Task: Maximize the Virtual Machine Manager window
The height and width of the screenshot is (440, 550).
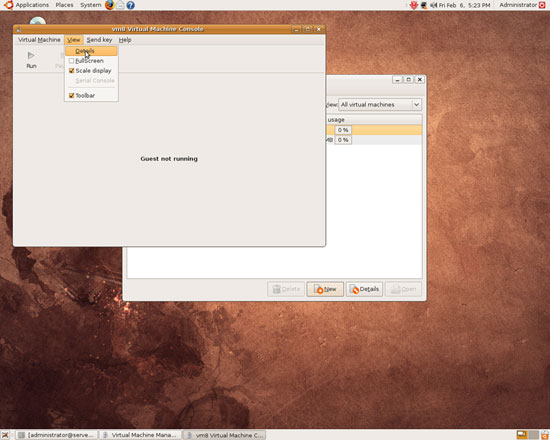Action: tap(408, 80)
